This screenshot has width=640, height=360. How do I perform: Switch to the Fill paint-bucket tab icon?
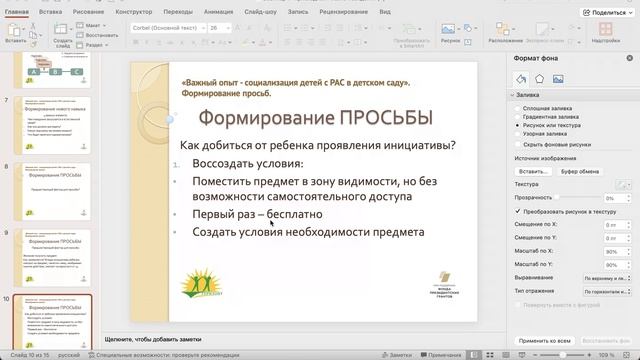(521, 79)
